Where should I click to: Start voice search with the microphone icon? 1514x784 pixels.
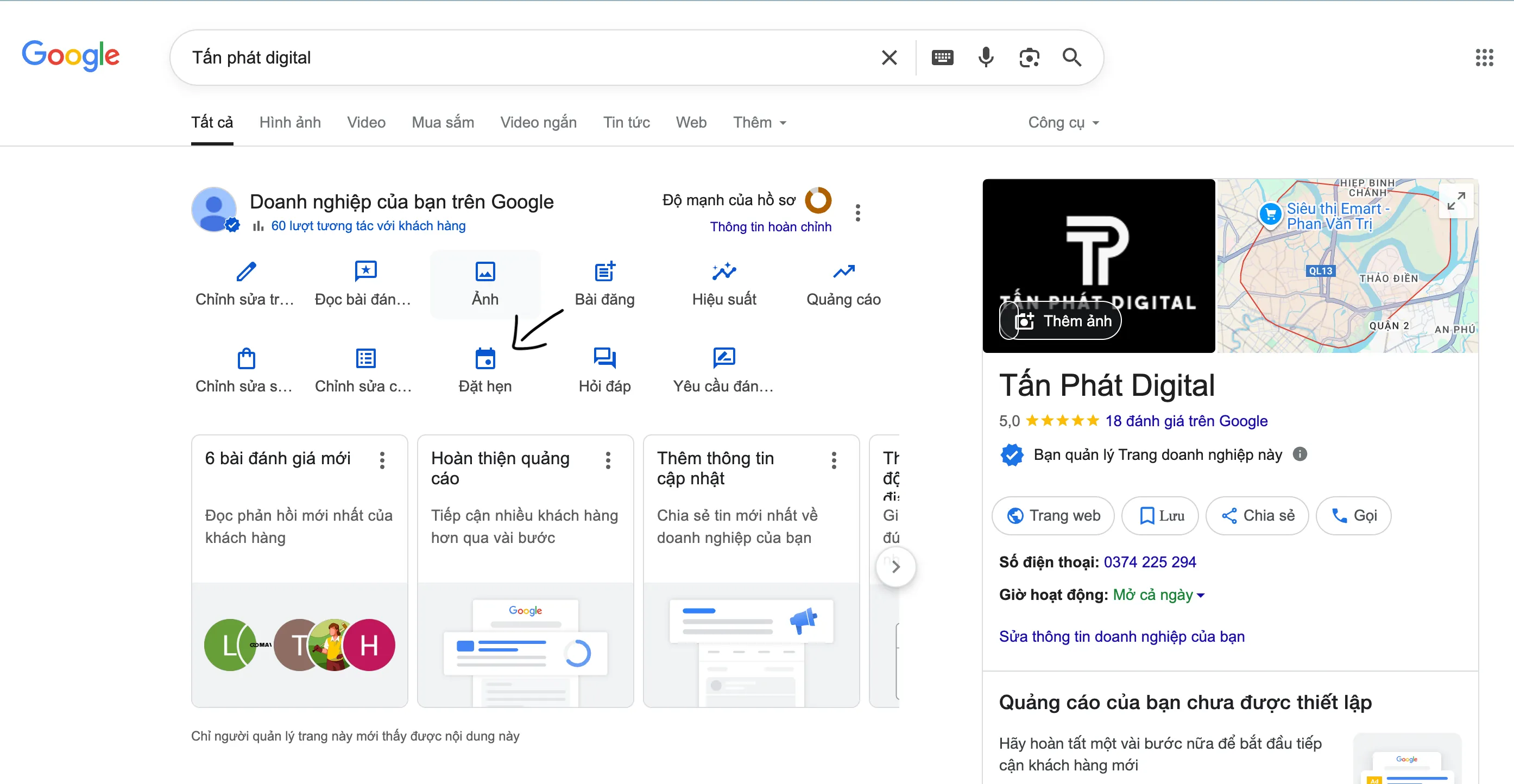(x=986, y=57)
